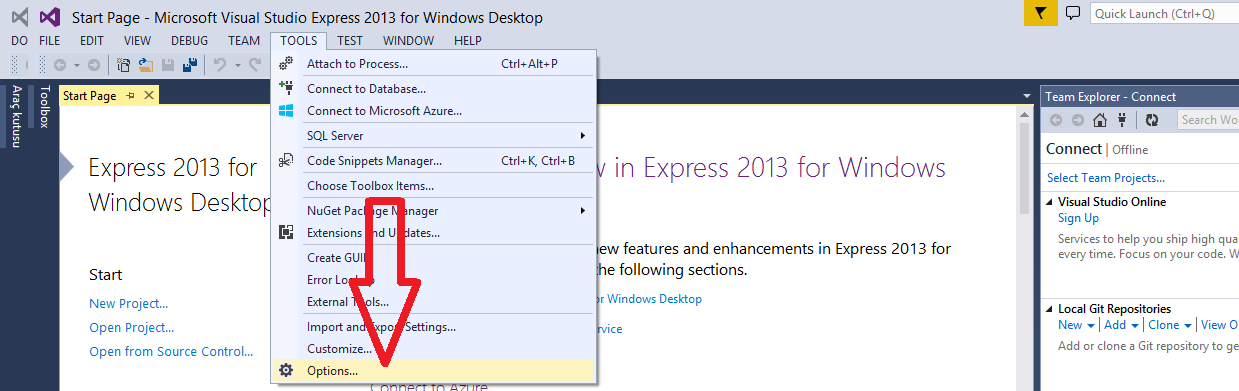Viewport: 1239px width, 391px height.
Task: Click the Microsoft Azure Windows logo icon
Action: (x=286, y=111)
